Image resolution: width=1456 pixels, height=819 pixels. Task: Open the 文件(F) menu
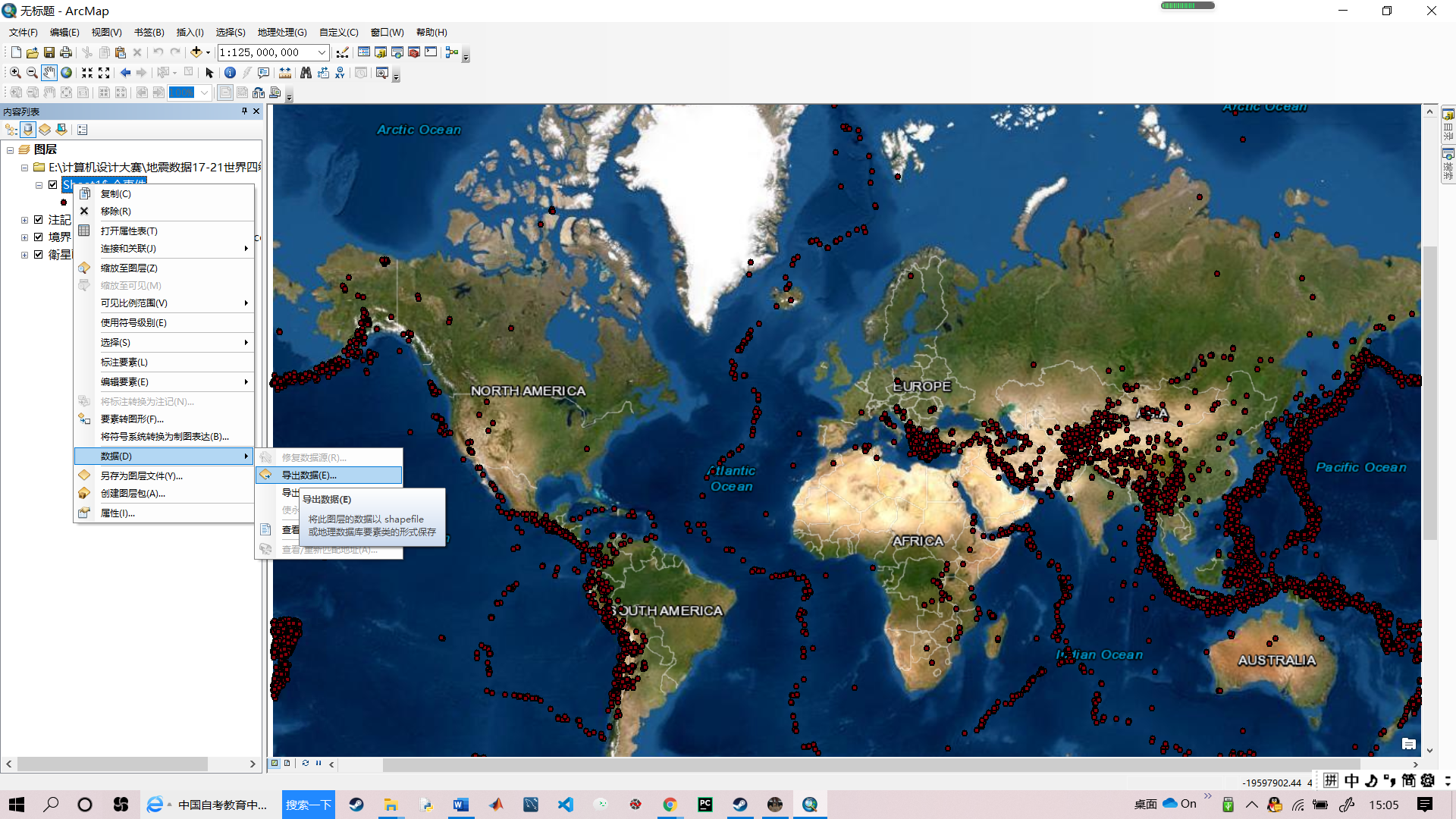pos(24,33)
